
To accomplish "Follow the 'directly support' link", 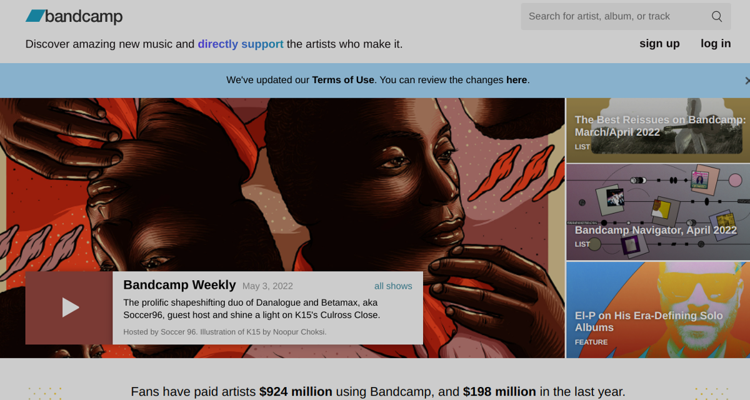I will 241,44.
